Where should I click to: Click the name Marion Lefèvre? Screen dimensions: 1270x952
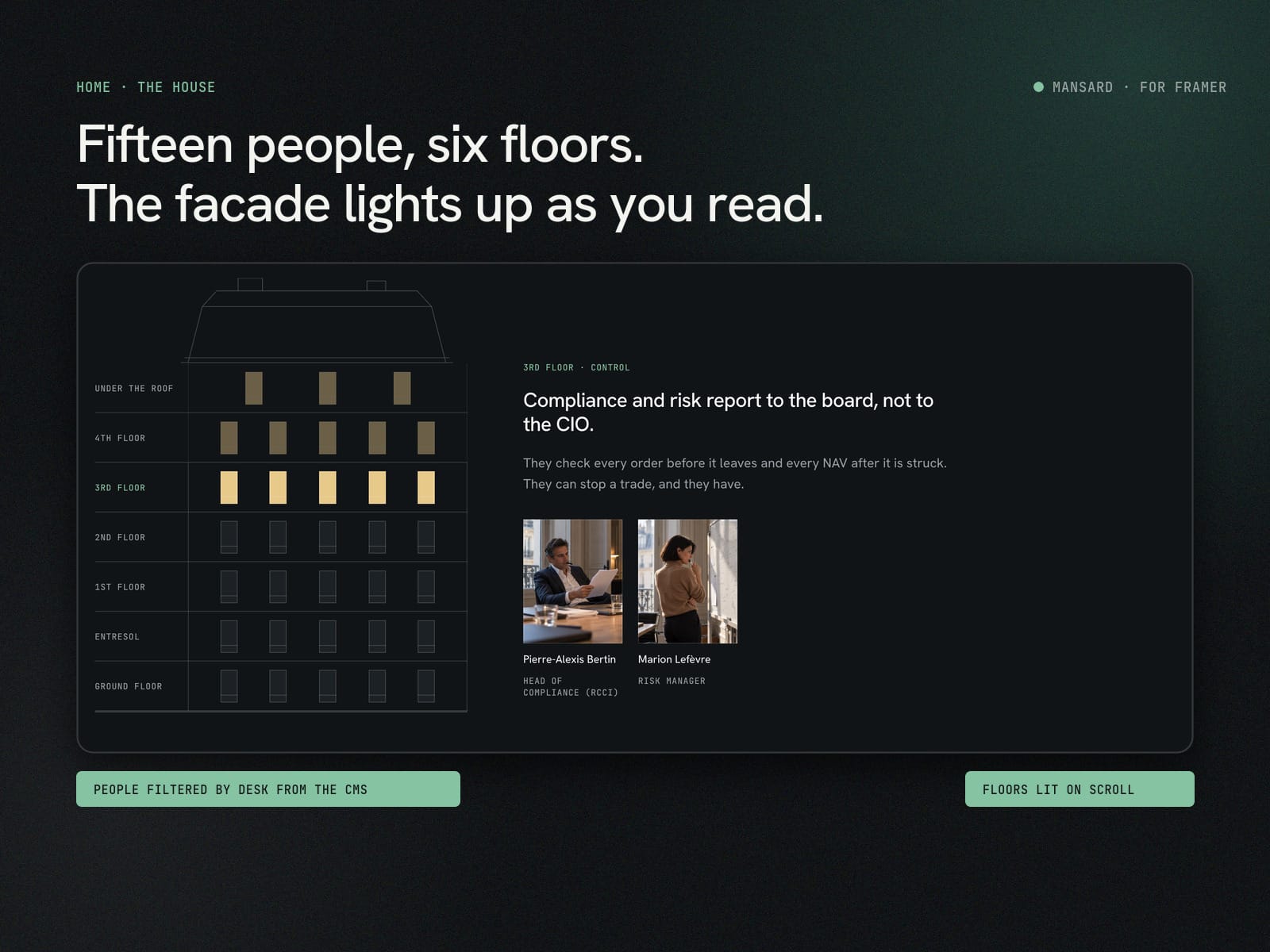674,659
